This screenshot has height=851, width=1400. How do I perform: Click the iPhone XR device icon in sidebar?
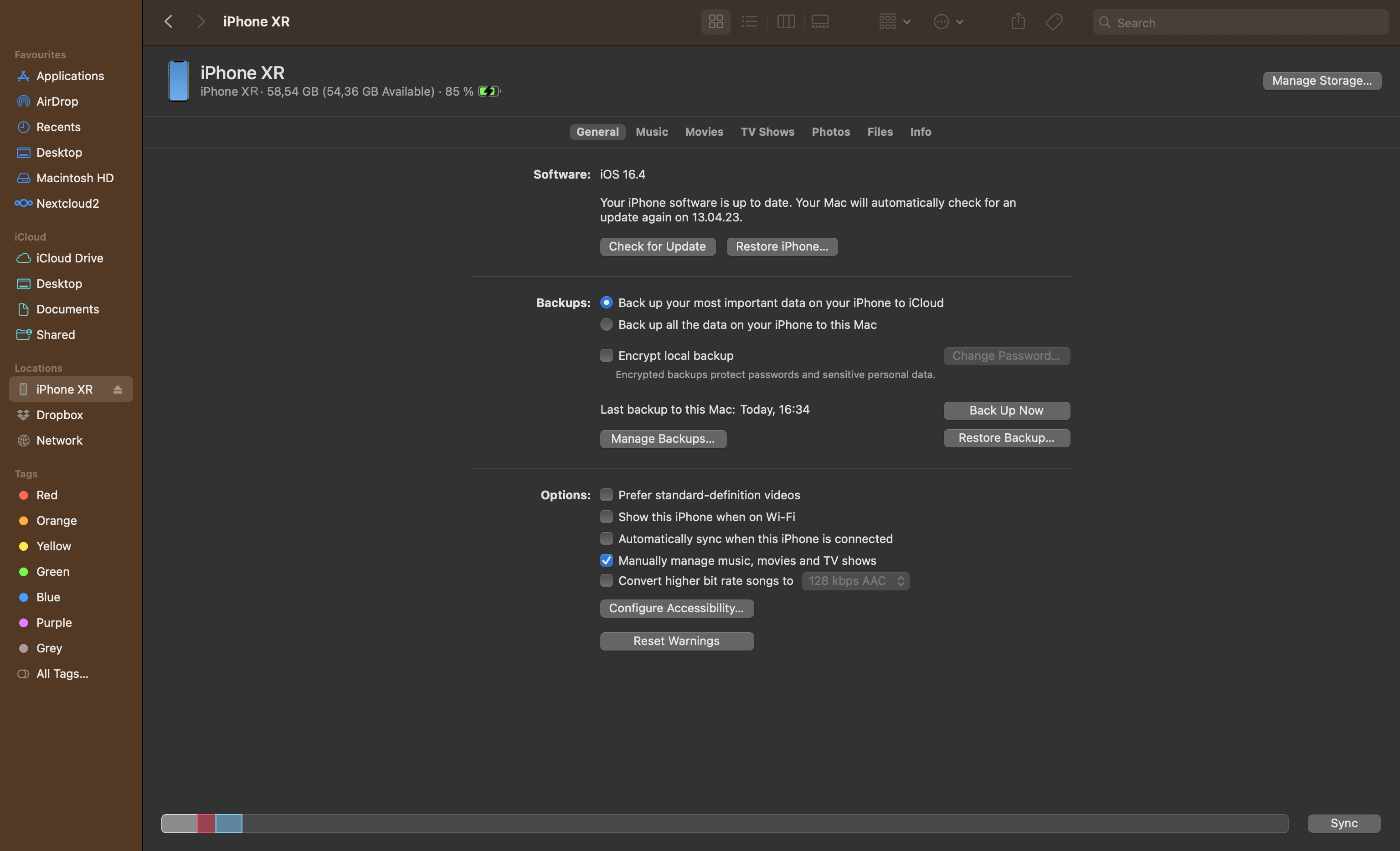(23, 389)
